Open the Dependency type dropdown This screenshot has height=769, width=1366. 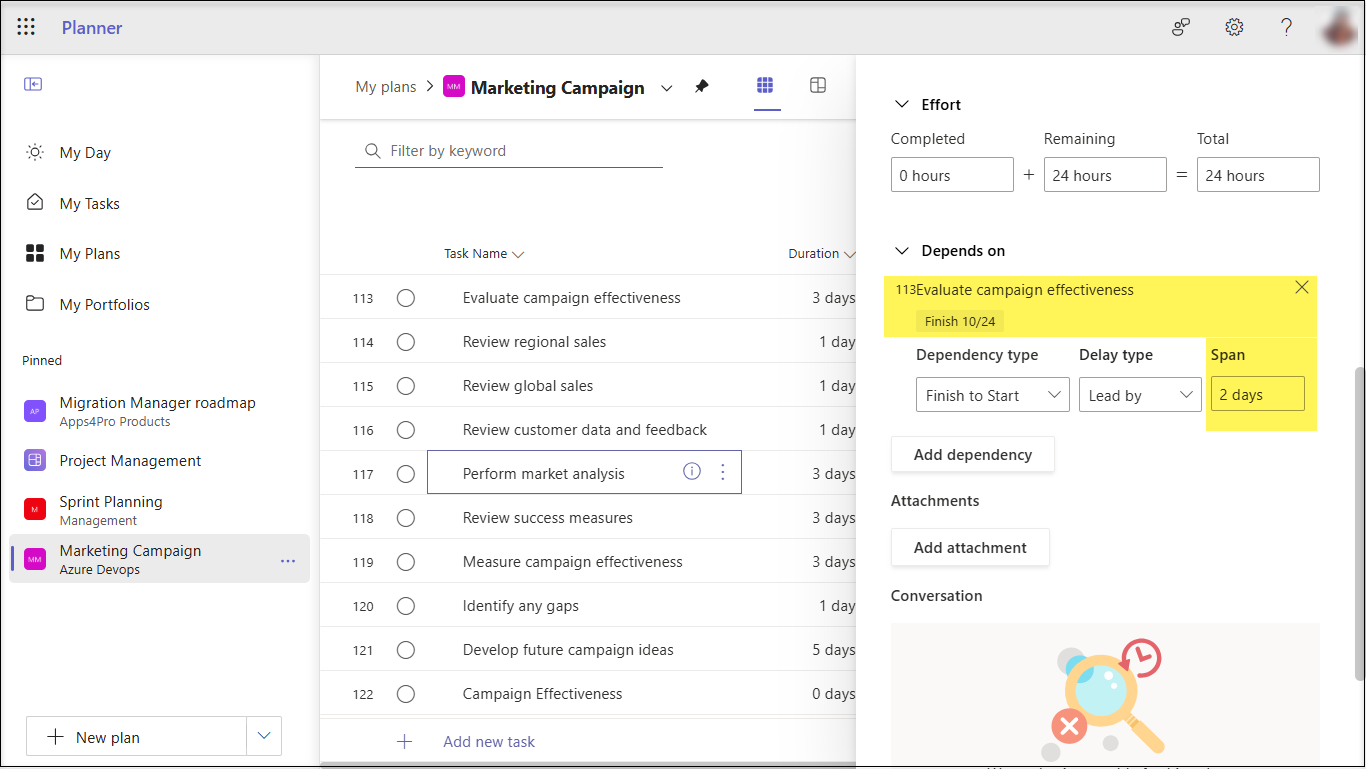[x=992, y=394]
